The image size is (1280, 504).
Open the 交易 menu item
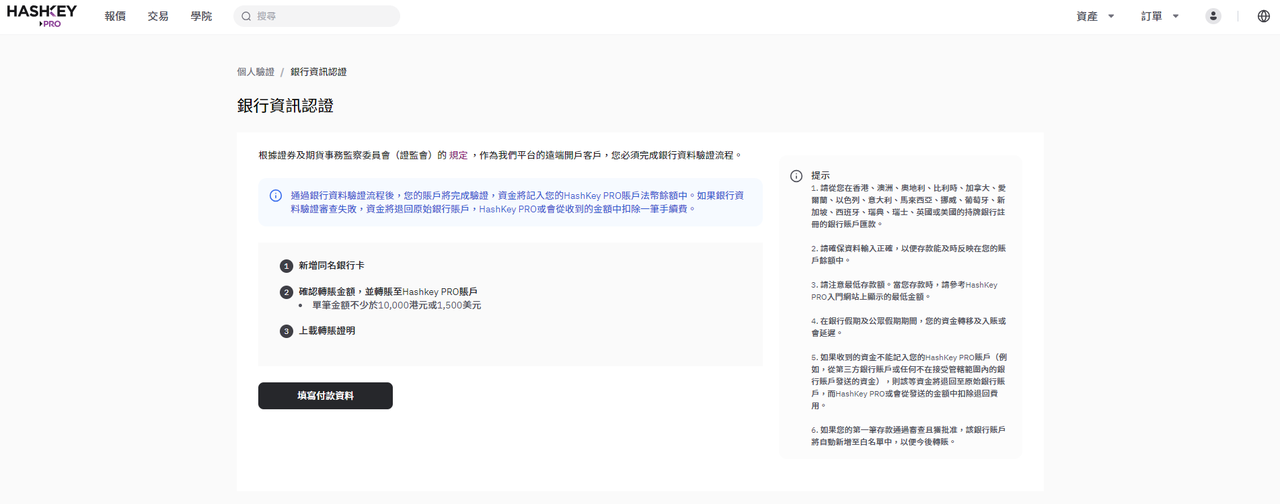158,16
